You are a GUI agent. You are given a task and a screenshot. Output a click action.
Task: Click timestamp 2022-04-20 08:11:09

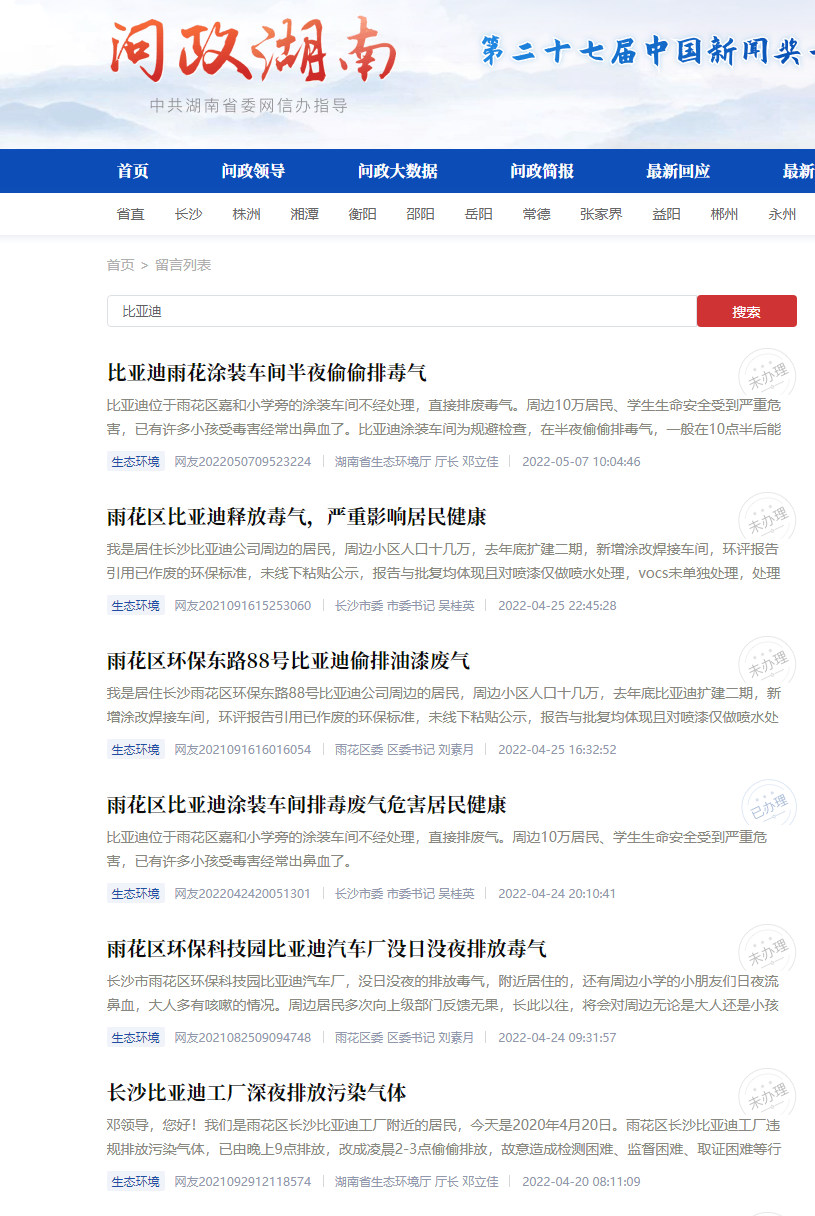tap(581, 1182)
